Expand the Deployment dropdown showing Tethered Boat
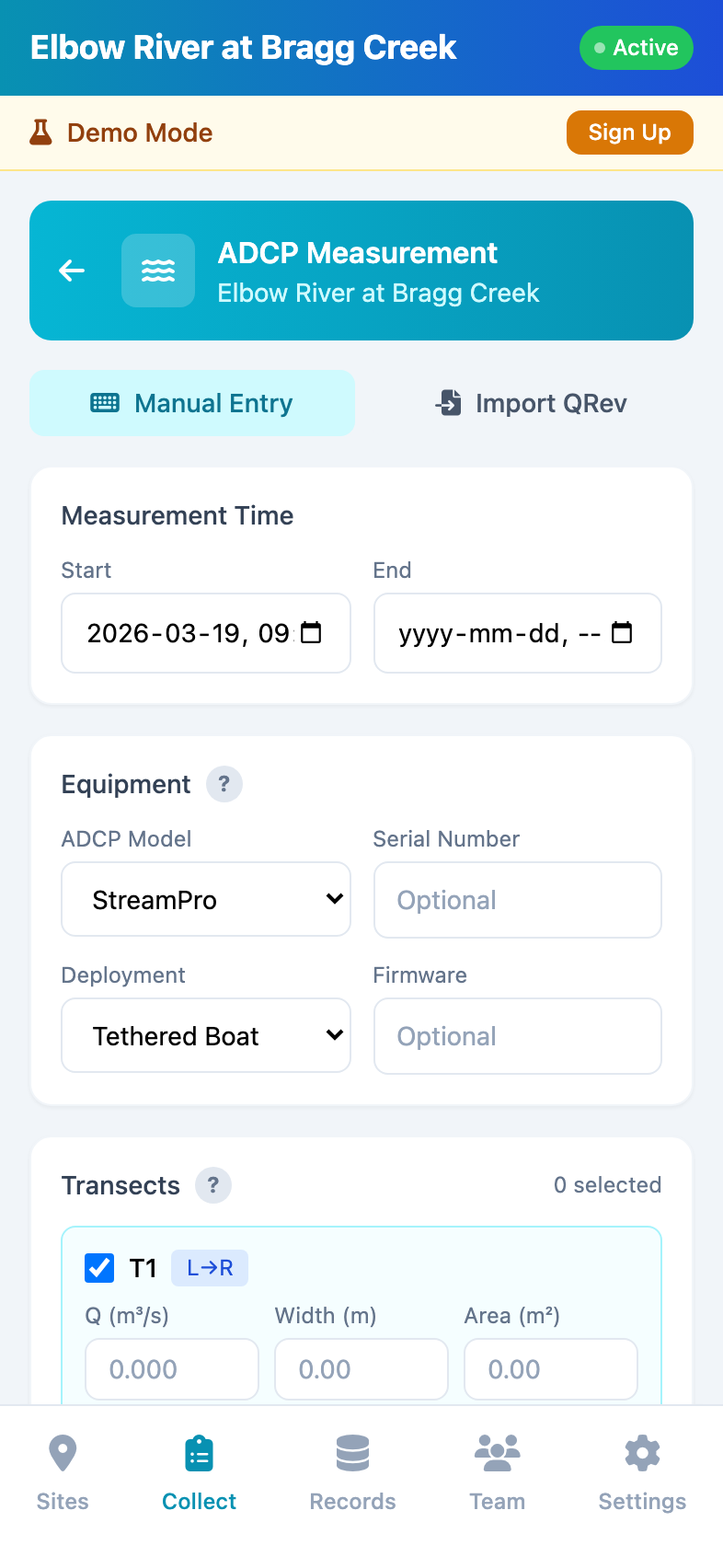Screen dimensions: 723x1568 click(206, 1036)
